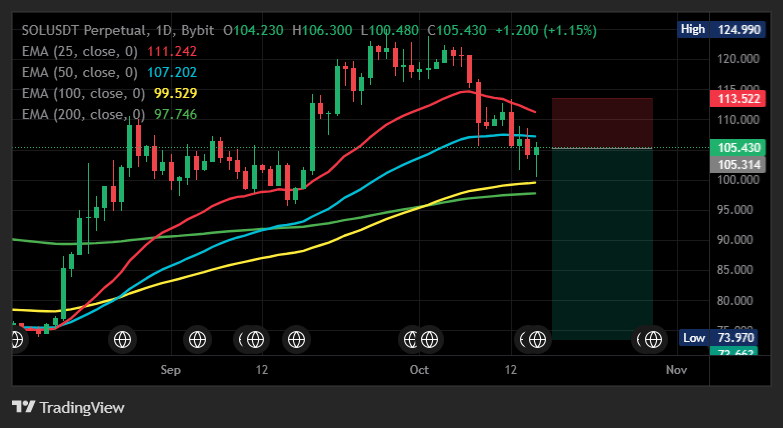Click the gray 105.314 price tag
This screenshot has width=783, height=428.
pos(738,165)
